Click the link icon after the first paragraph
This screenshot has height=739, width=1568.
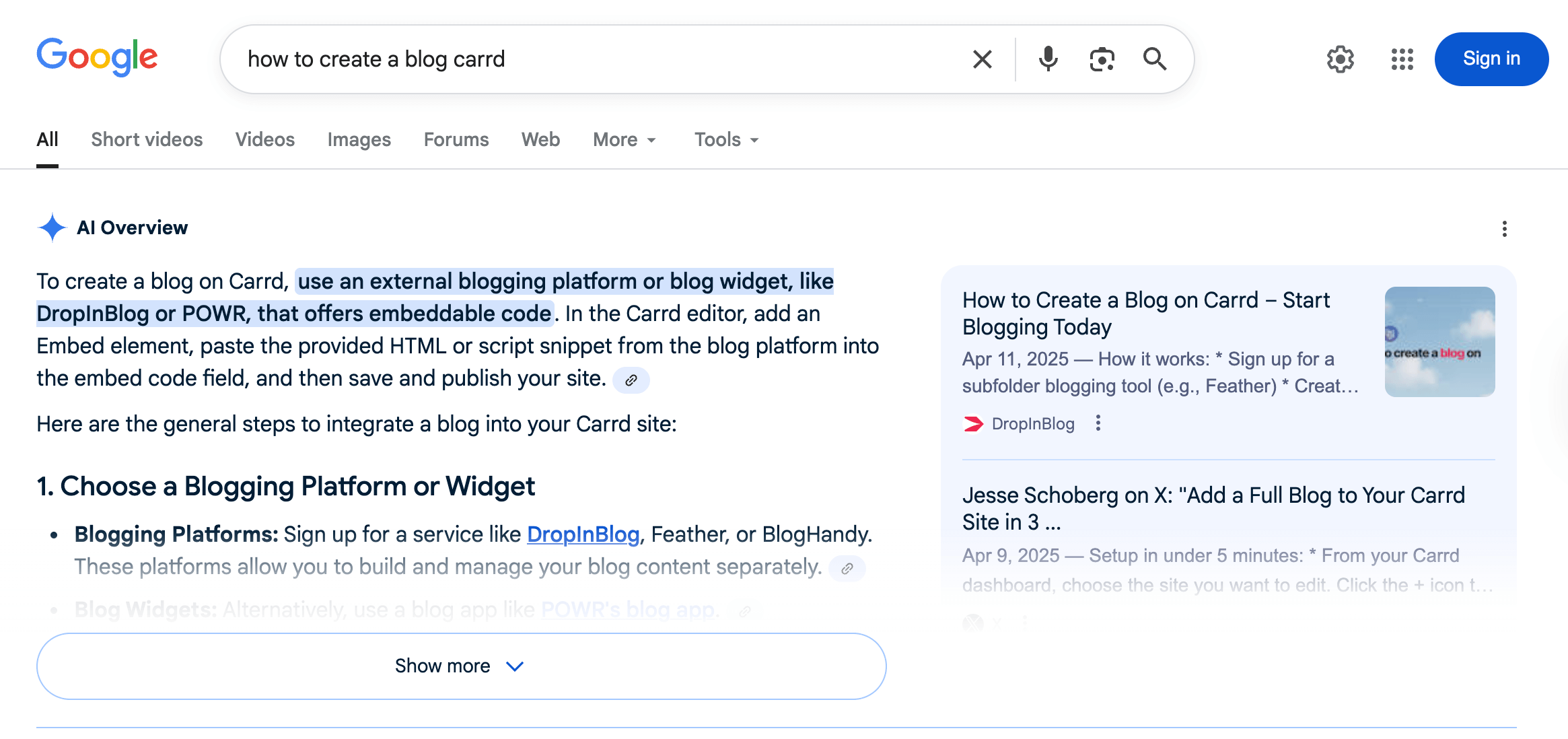tap(631, 380)
